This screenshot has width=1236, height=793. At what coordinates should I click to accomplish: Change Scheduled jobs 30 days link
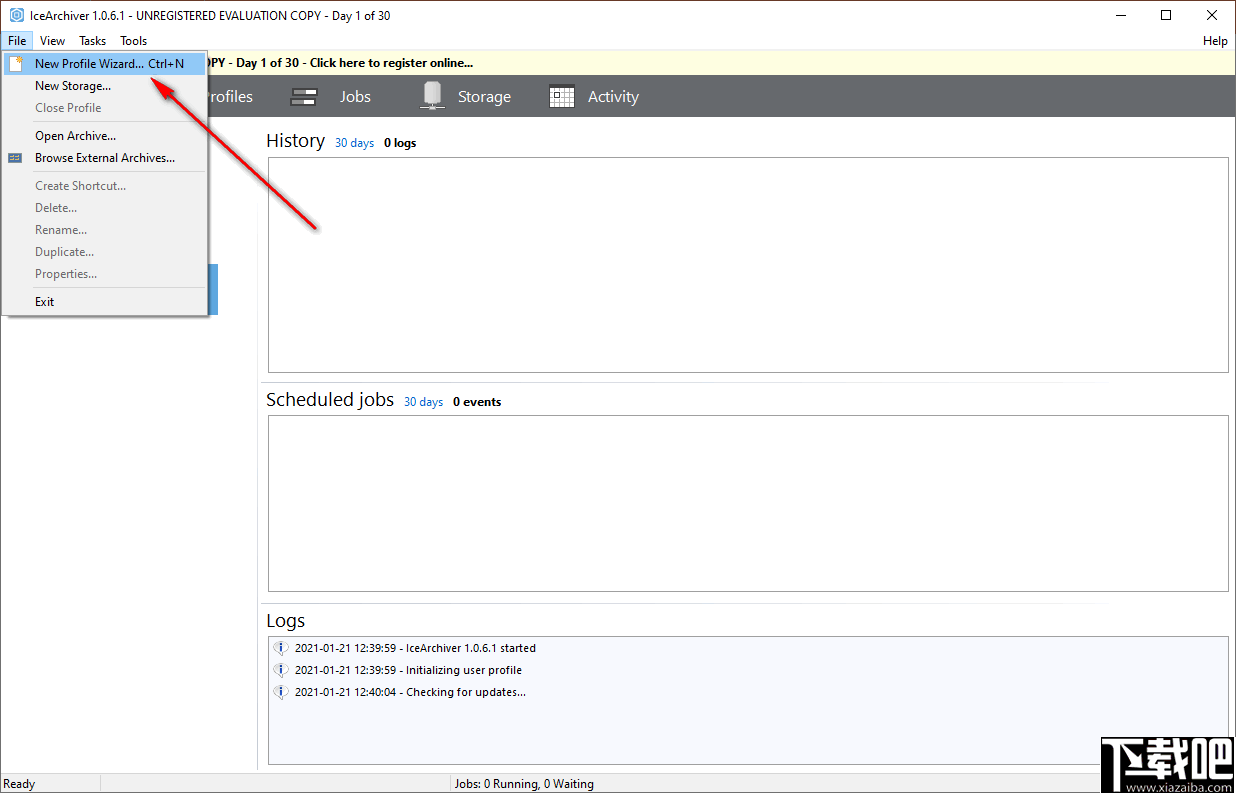pyautogui.click(x=423, y=402)
